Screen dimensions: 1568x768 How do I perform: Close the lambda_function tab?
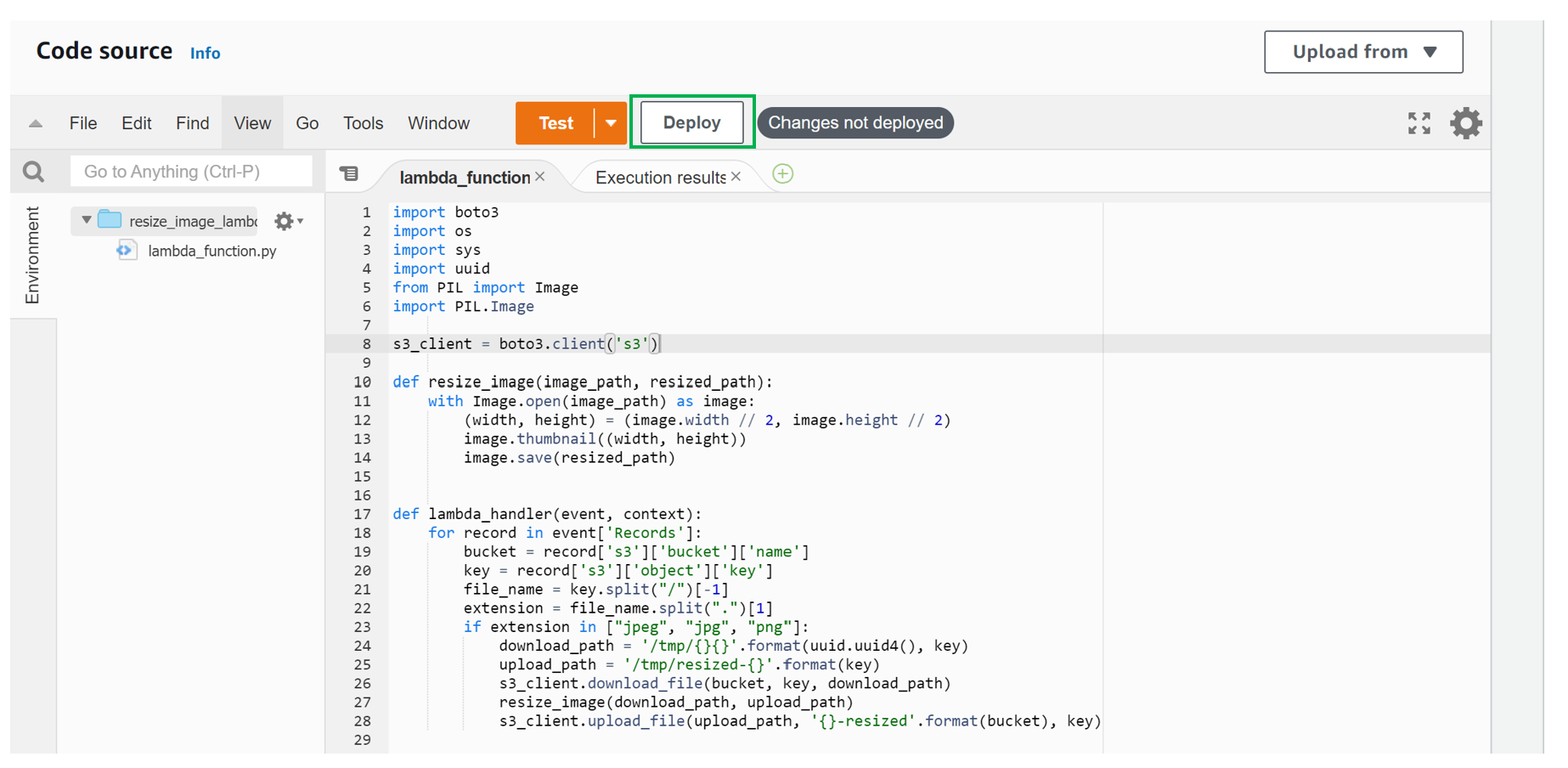[x=540, y=177]
